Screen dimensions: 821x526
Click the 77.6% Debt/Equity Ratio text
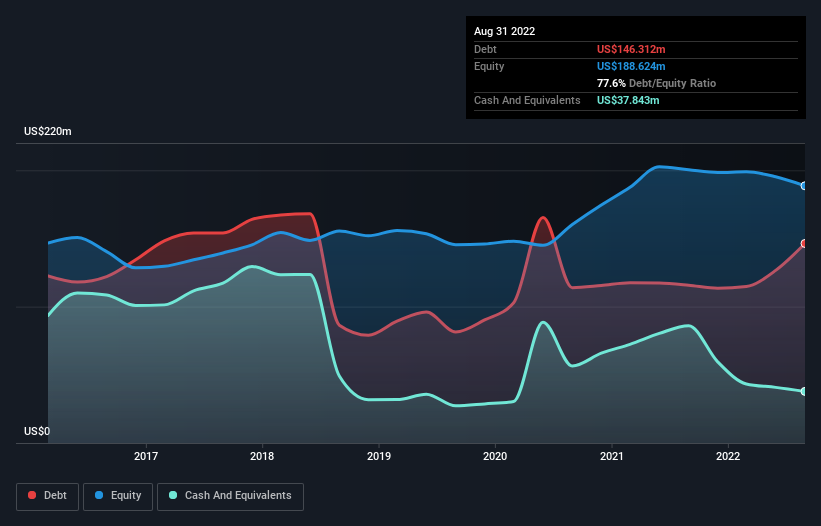656,83
